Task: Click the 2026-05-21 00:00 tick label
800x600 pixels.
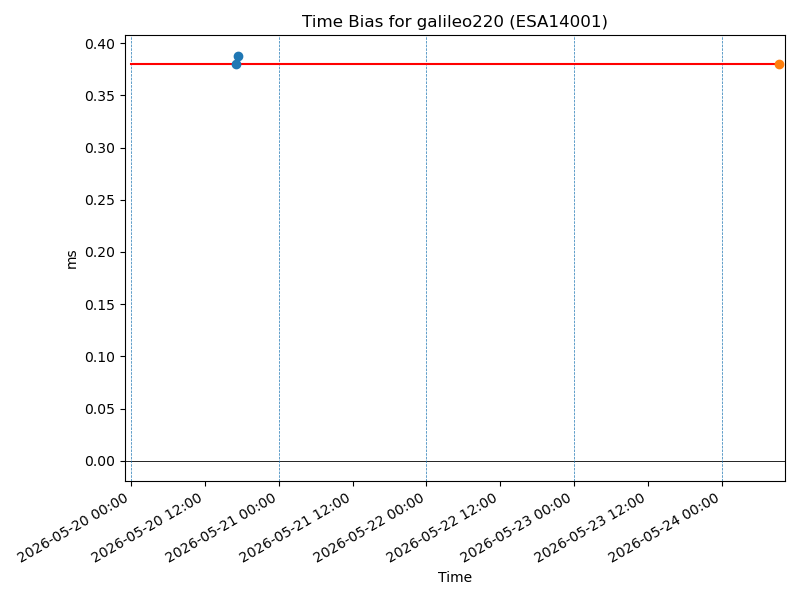Action: 221,529
